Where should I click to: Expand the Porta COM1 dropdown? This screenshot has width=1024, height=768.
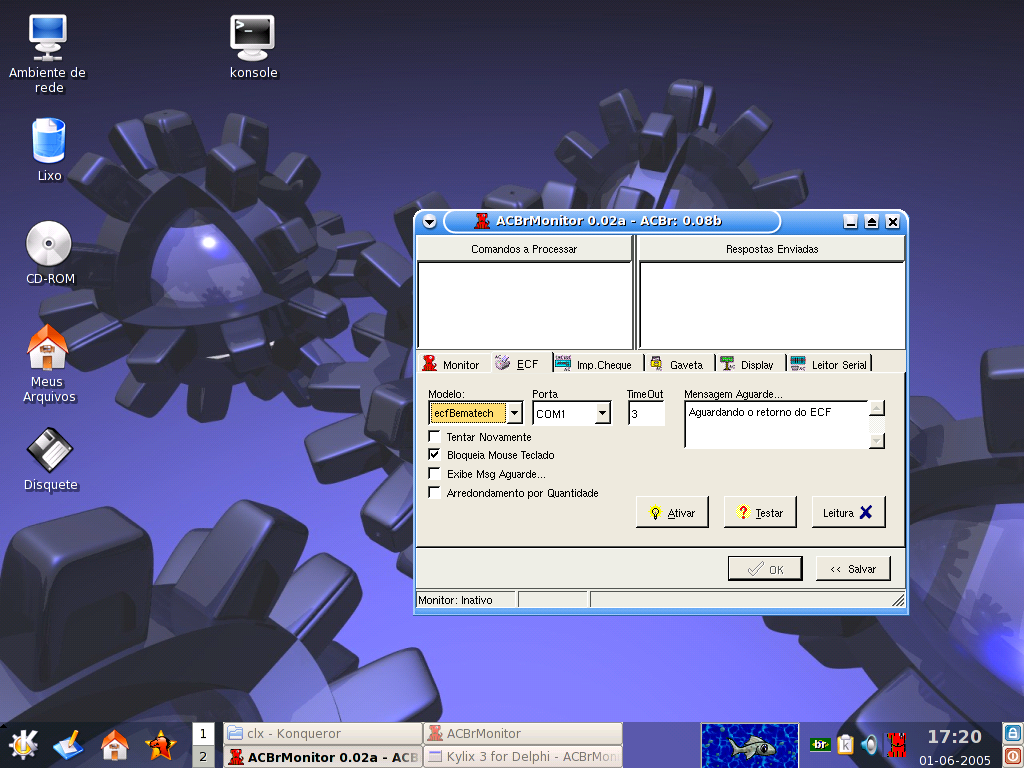click(602, 413)
